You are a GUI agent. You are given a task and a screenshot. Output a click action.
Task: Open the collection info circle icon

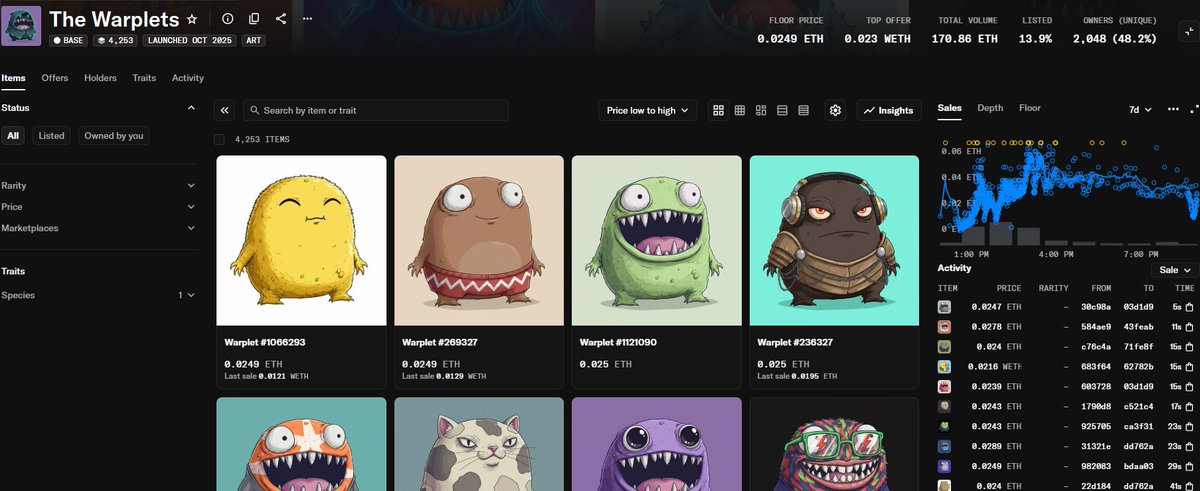coord(227,19)
